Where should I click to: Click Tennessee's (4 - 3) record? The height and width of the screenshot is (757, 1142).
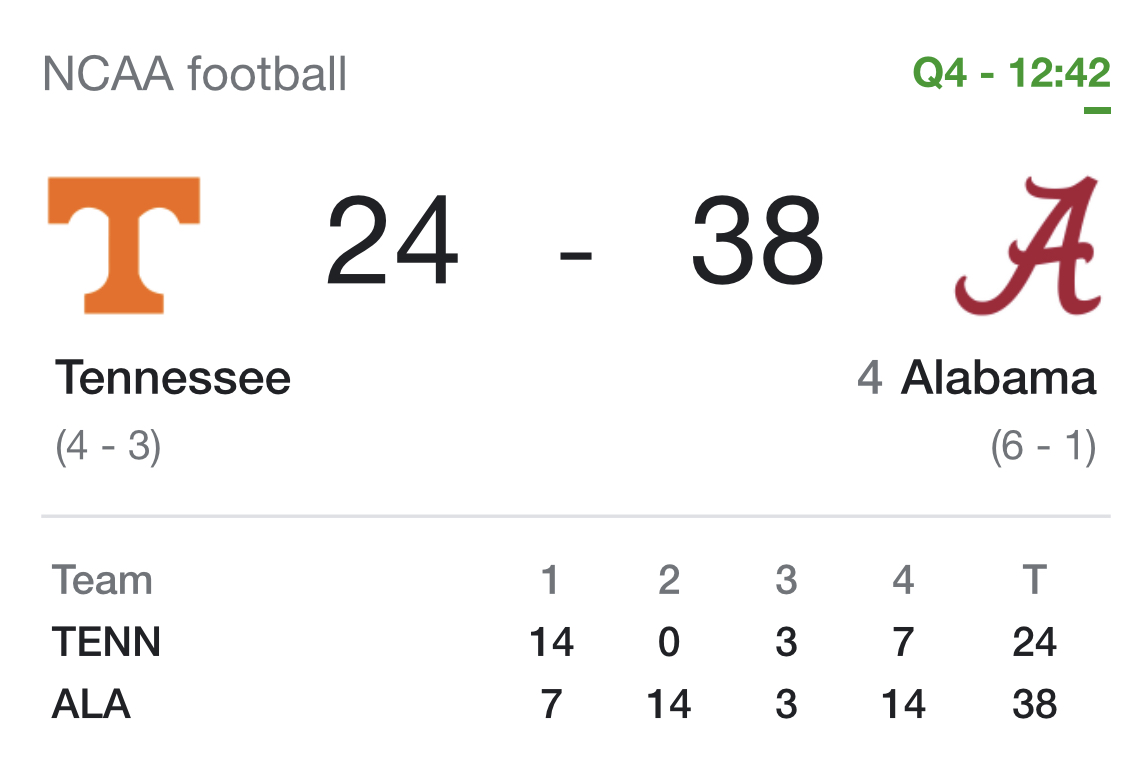108,446
